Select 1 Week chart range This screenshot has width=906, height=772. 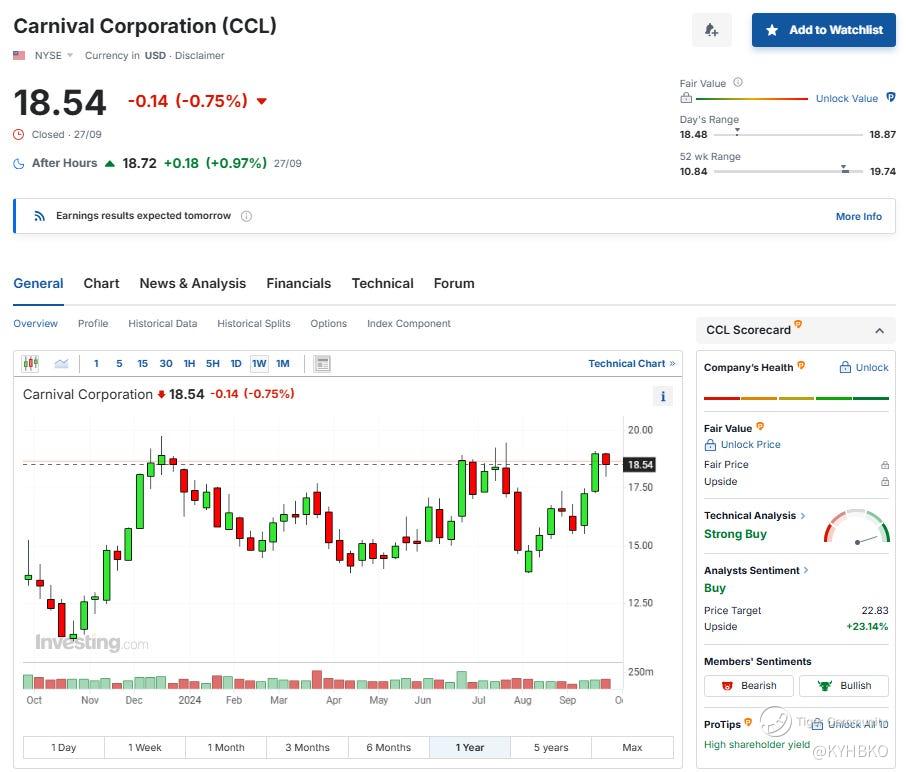(145, 747)
